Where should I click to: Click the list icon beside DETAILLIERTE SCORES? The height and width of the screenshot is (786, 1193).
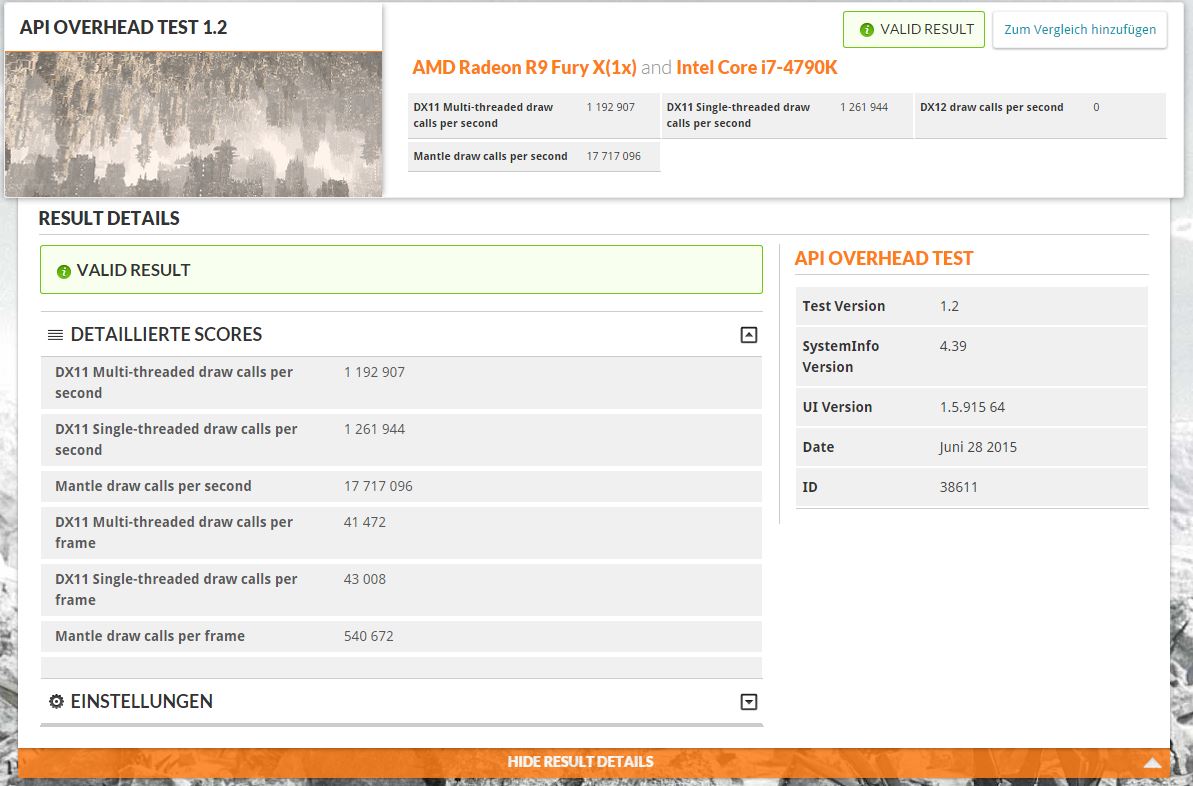click(56, 335)
